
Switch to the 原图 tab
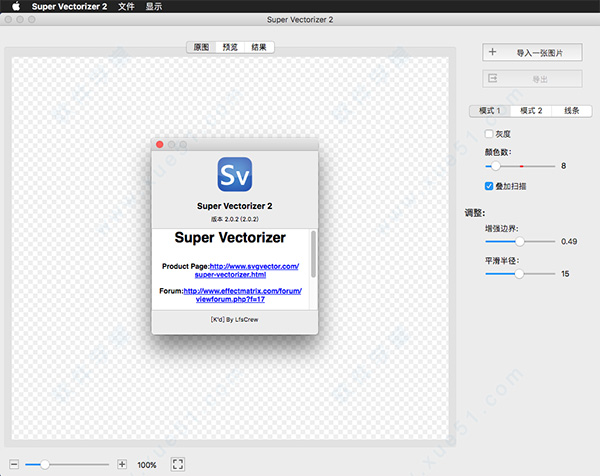(x=201, y=47)
